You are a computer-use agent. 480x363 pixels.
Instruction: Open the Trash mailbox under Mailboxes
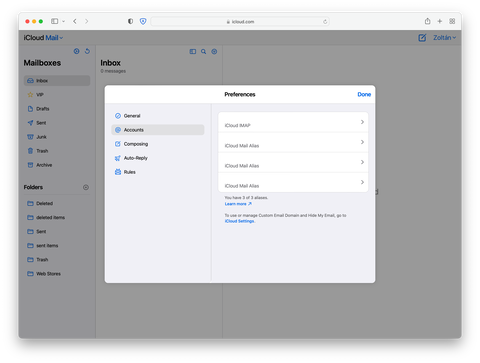click(57, 151)
